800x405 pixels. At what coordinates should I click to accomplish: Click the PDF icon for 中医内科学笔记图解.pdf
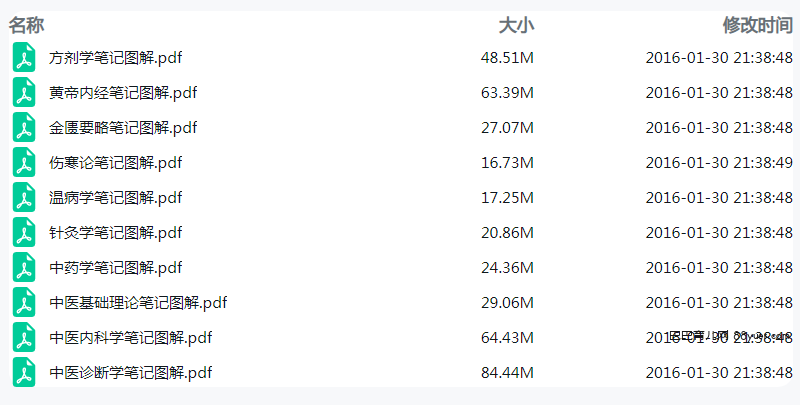click(24, 337)
